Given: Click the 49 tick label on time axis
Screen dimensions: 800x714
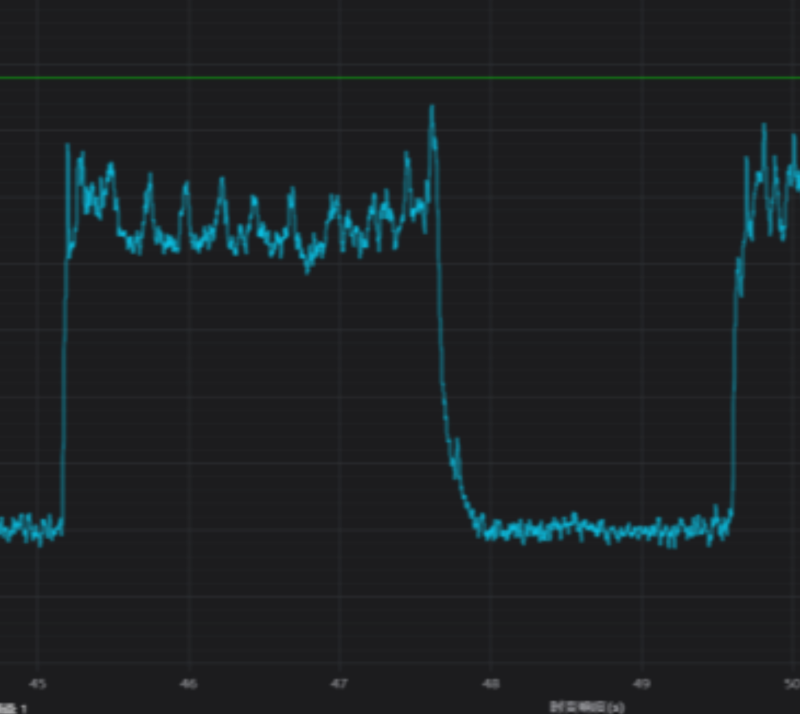Looking at the screenshot, I should point(641,684).
